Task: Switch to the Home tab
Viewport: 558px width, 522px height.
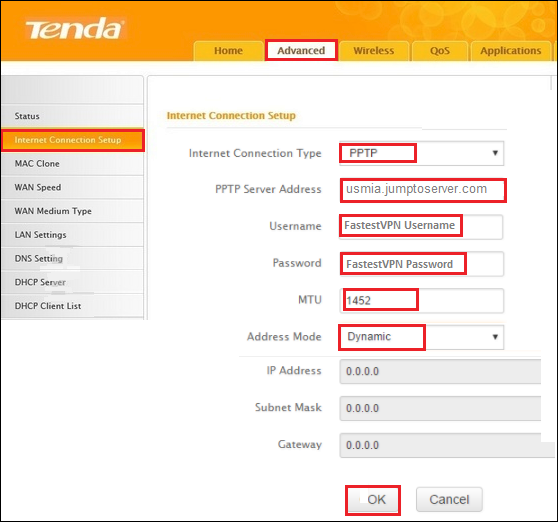Action: [228, 51]
